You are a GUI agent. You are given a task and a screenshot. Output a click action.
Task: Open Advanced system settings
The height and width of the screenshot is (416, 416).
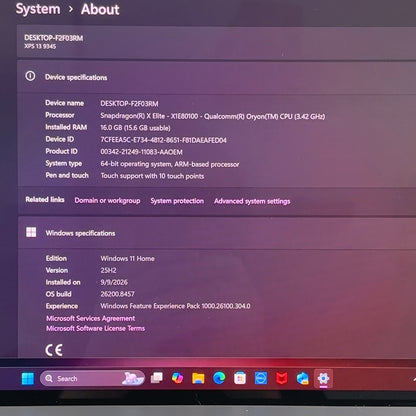pyautogui.click(x=252, y=201)
